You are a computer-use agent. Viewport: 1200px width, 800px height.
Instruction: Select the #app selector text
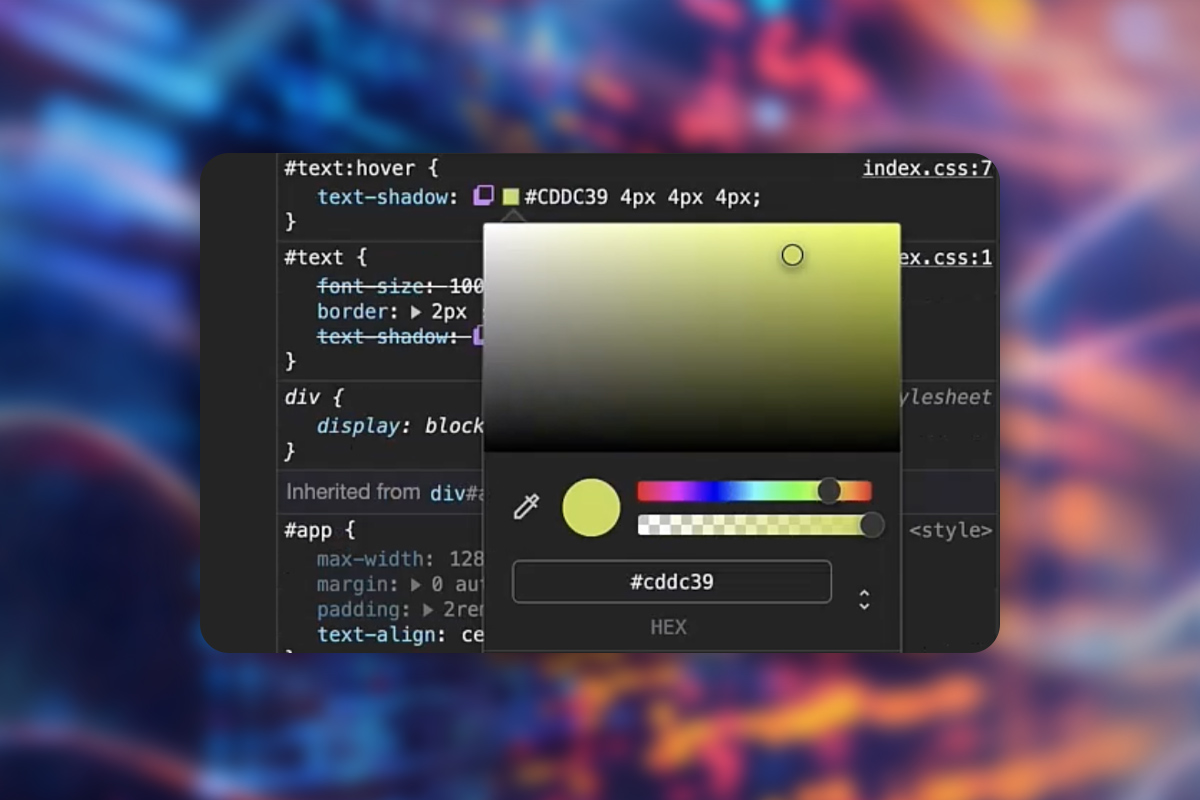point(308,530)
